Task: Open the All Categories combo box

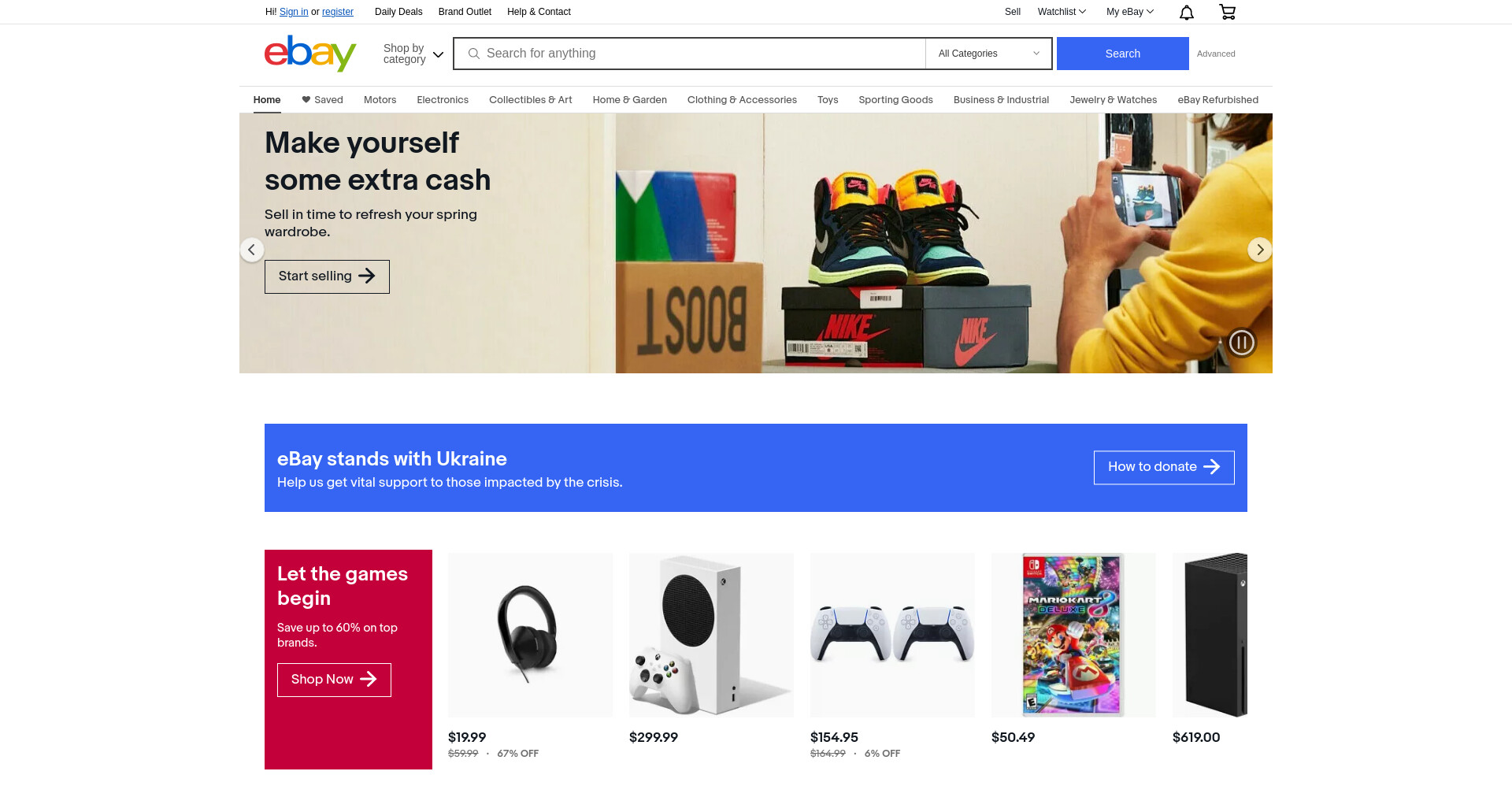Action: 988,54
